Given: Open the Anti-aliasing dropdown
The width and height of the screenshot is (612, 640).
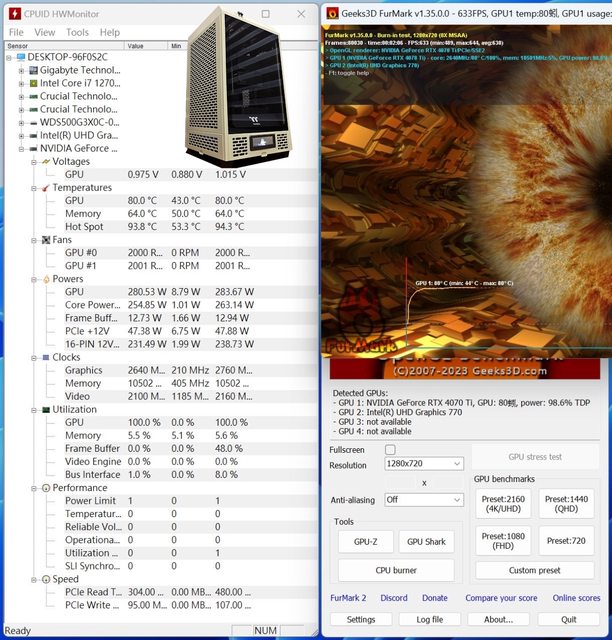Looking at the screenshot, I should (x=424, y=499).
